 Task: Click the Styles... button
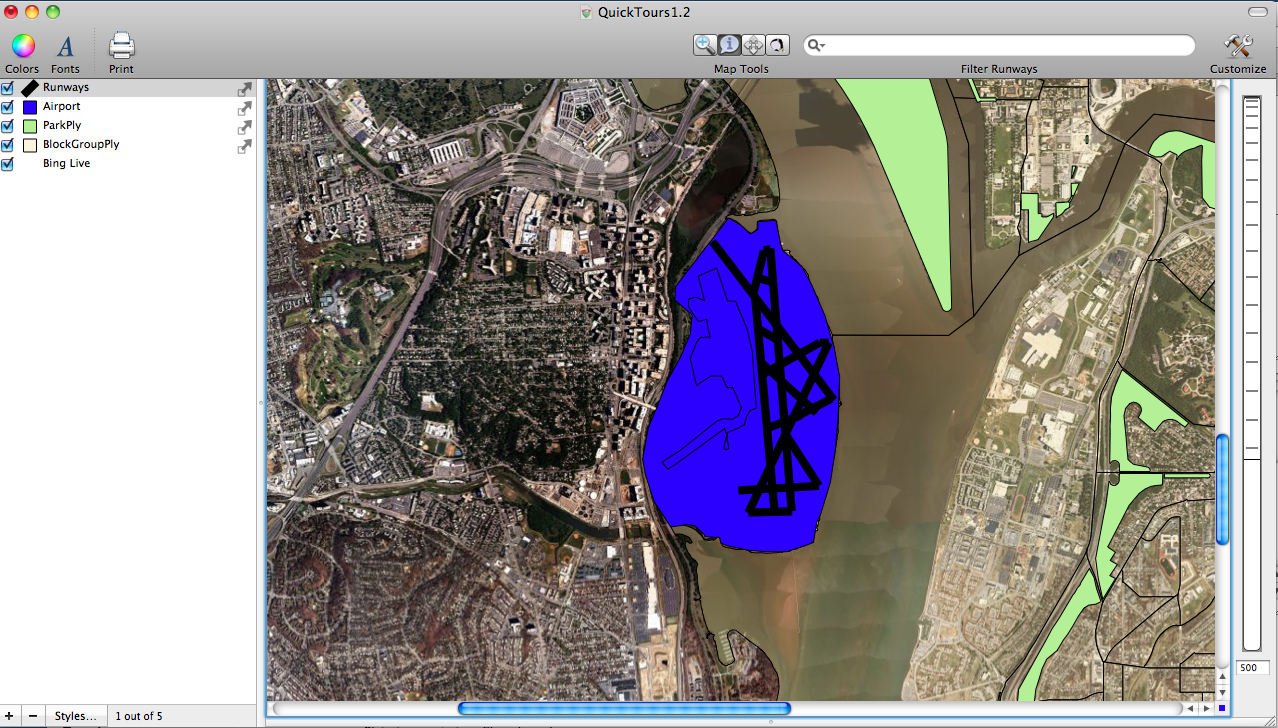point(75,716)
